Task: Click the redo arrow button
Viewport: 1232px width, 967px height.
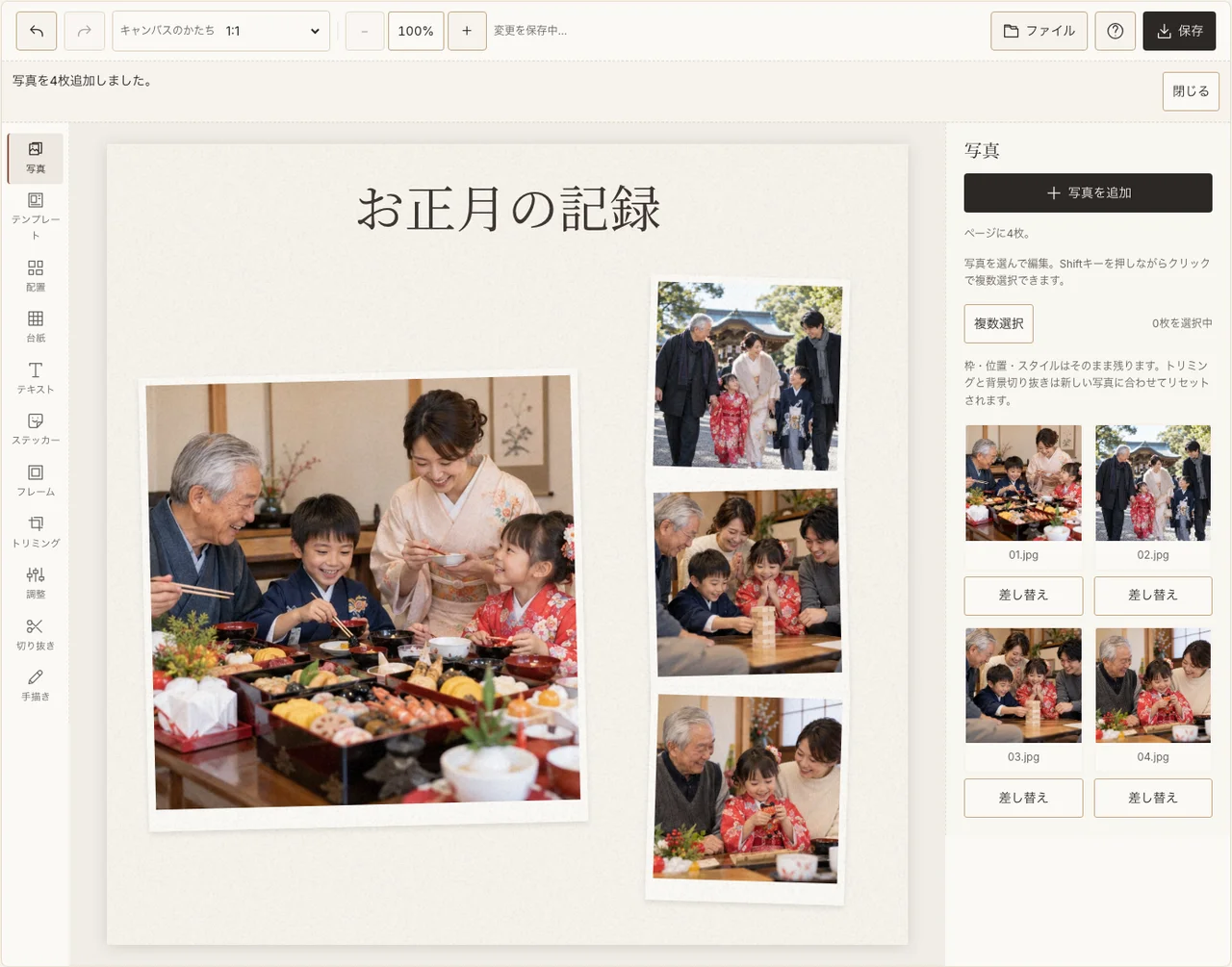Action: pos(85,31)
